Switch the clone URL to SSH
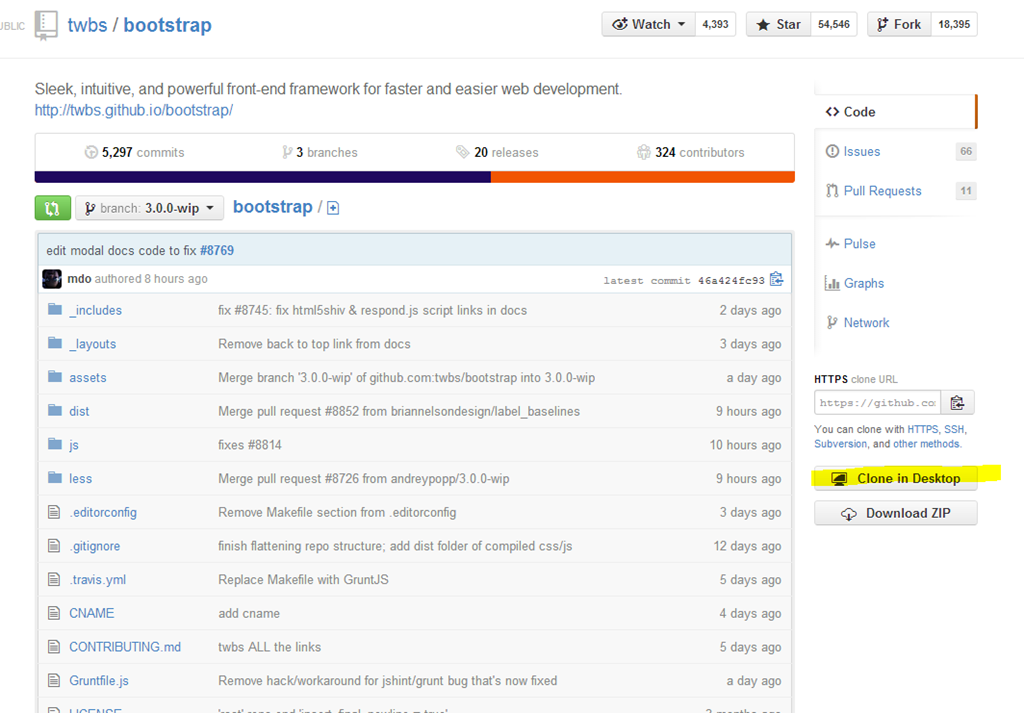1024x713 pixels. tap(954, 429)
